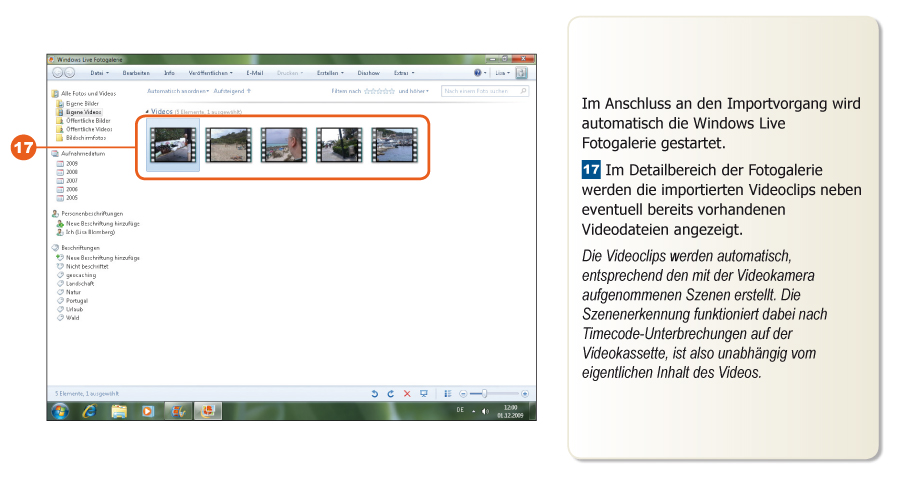Open the 'und höher' filter dropdown
900x480 pixels.
click(x=413, y=91)
